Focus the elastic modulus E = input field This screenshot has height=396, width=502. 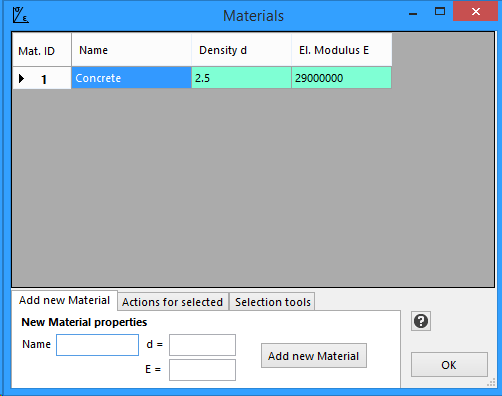click(x=202, y=370)
